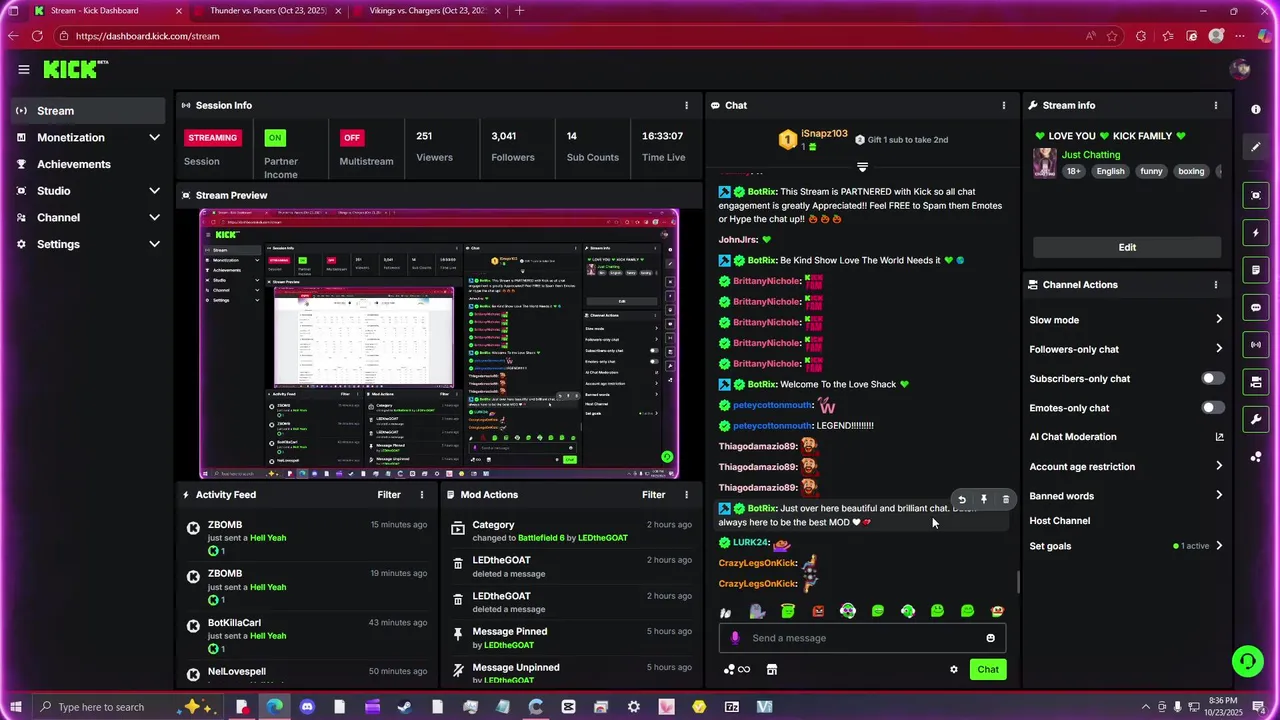Click the kicks infinity balance icon

tap(737, 670)
